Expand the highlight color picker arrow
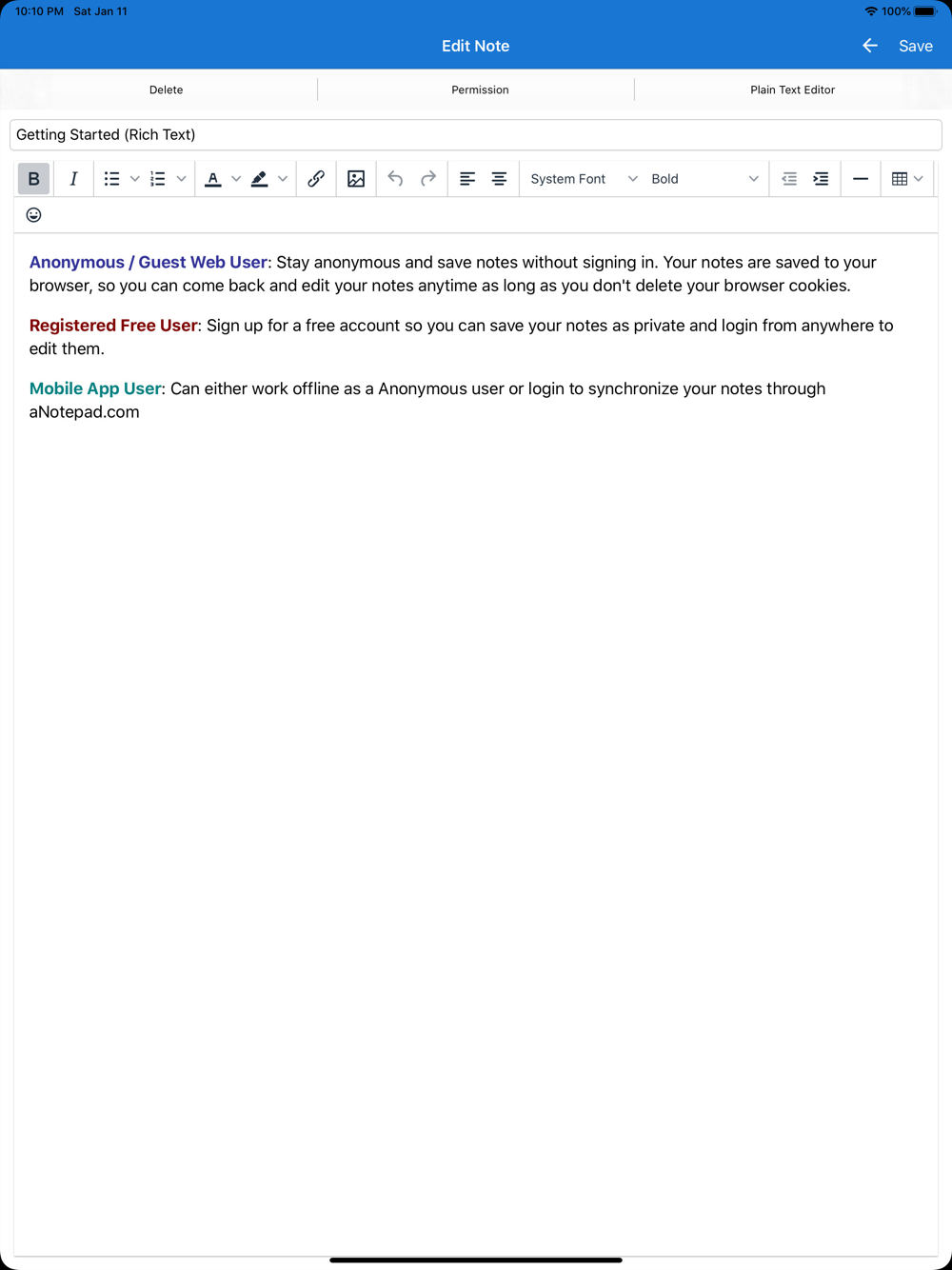952x1270 pixels. pos(283,179)
